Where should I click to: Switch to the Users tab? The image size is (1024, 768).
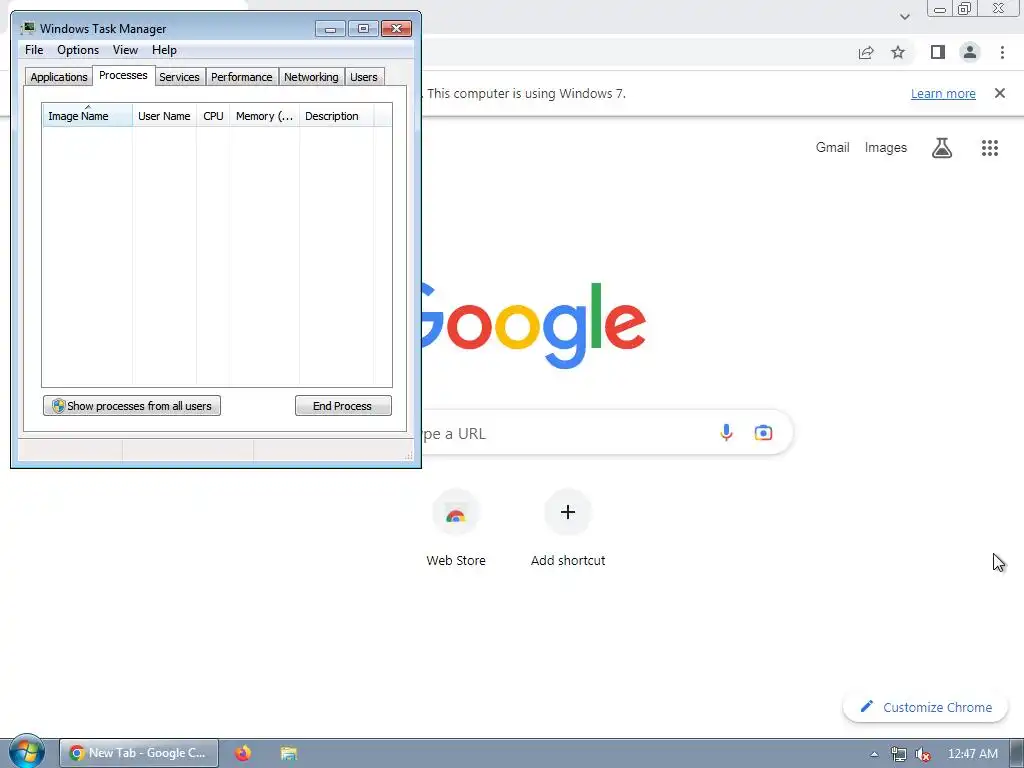click(364, 77)
